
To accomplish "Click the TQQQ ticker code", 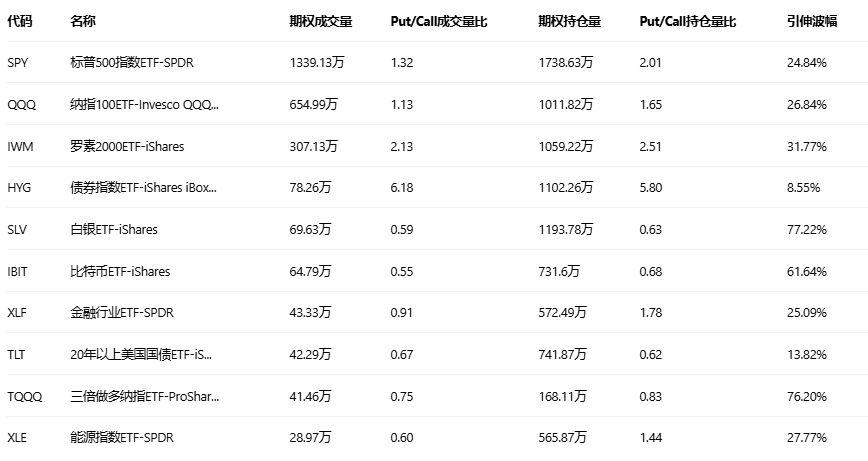I will click(25, 396).
